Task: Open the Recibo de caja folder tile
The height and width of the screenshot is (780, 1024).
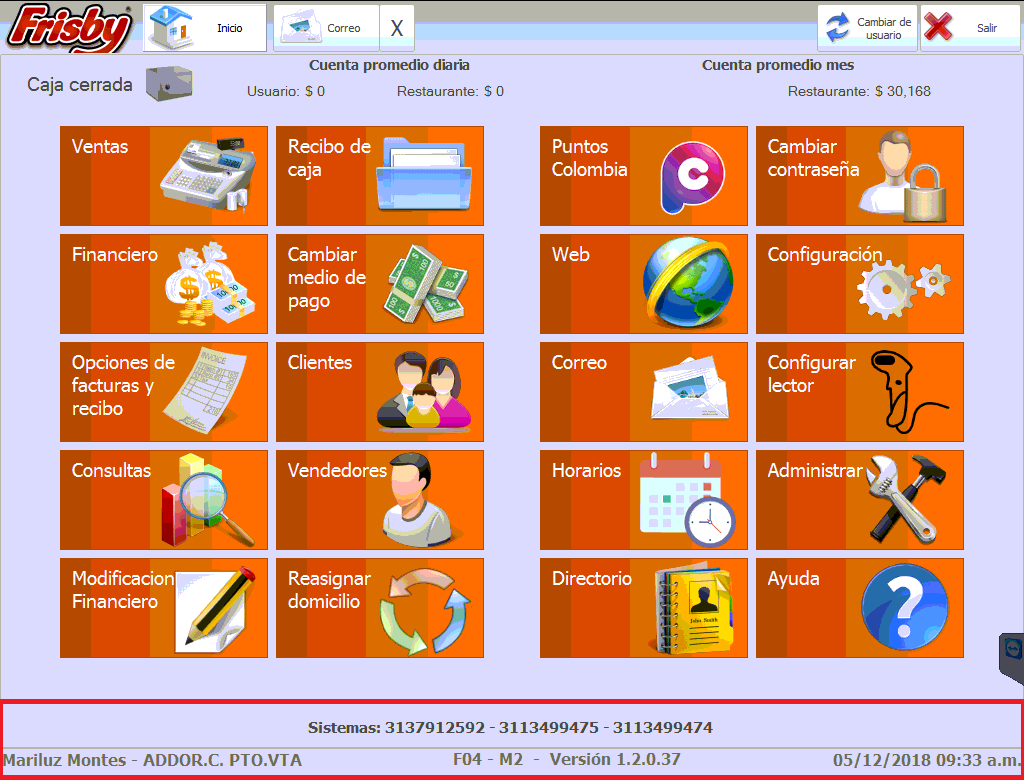Action: (x=380, y=176)
